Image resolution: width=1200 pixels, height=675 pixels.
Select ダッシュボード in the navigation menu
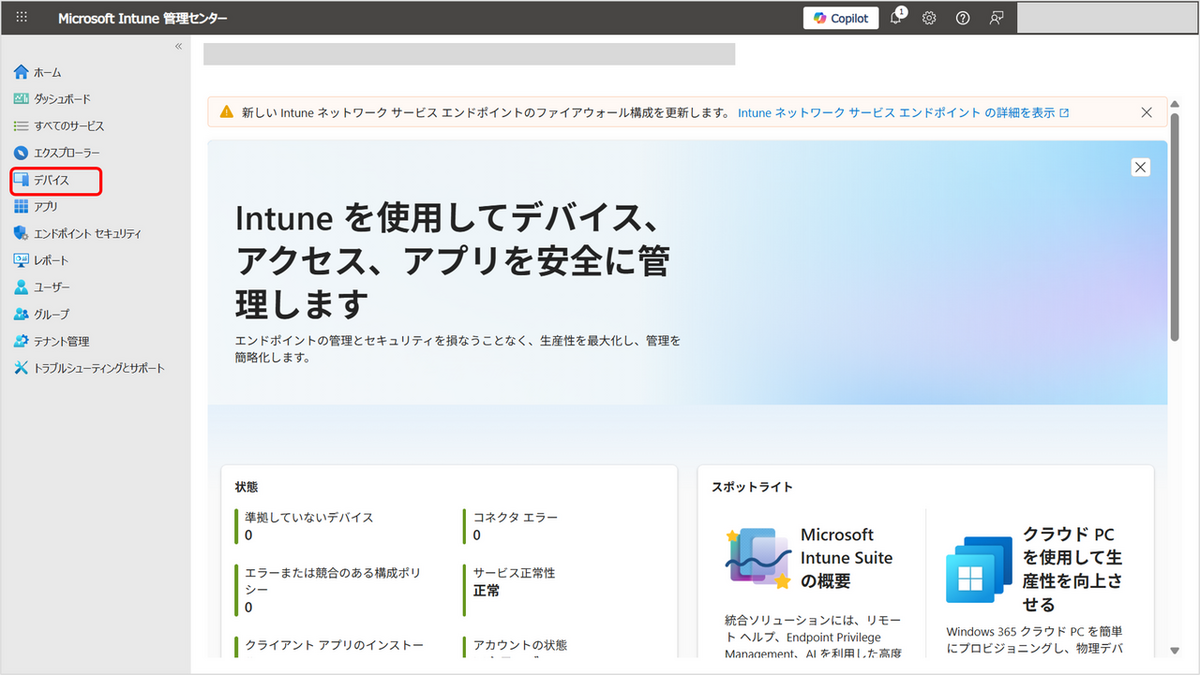pyautogui.click(x=62, y=99)
